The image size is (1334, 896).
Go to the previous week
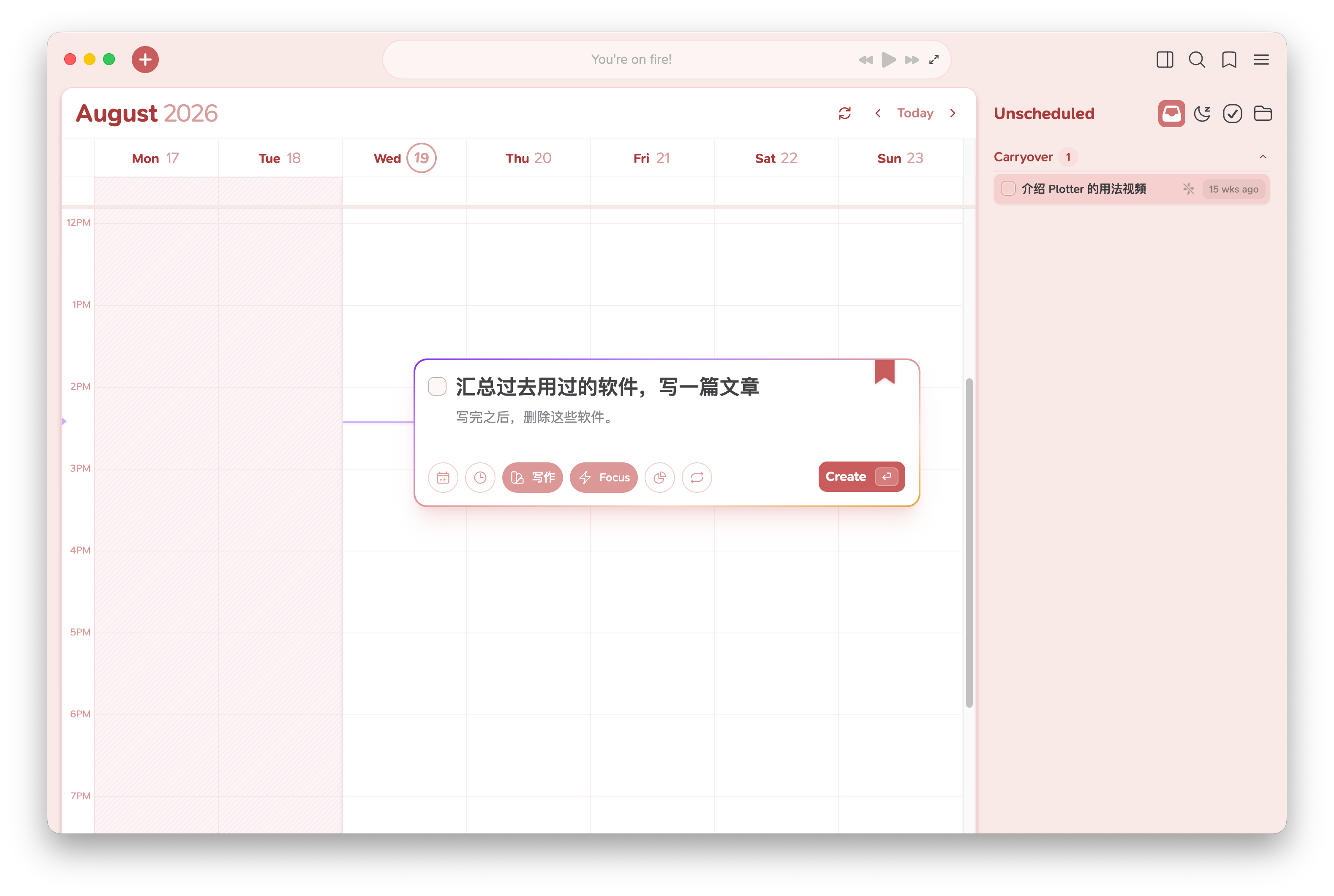point(877,113)
